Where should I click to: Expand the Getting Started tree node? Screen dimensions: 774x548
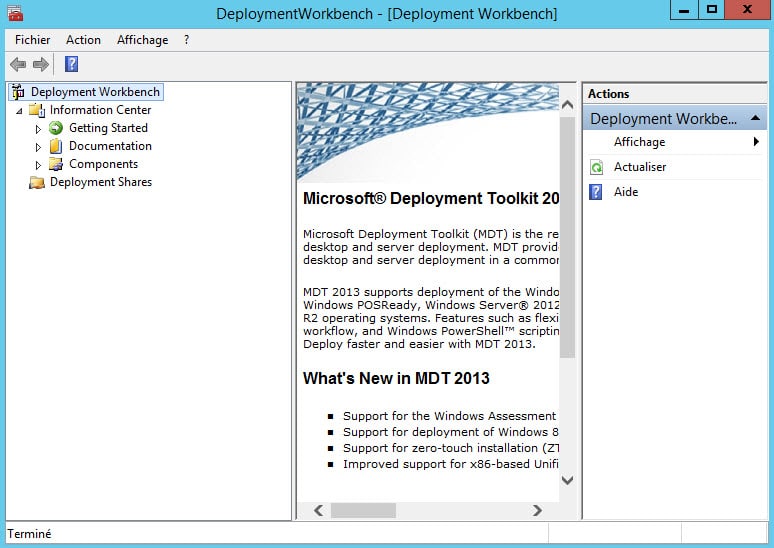38,129
